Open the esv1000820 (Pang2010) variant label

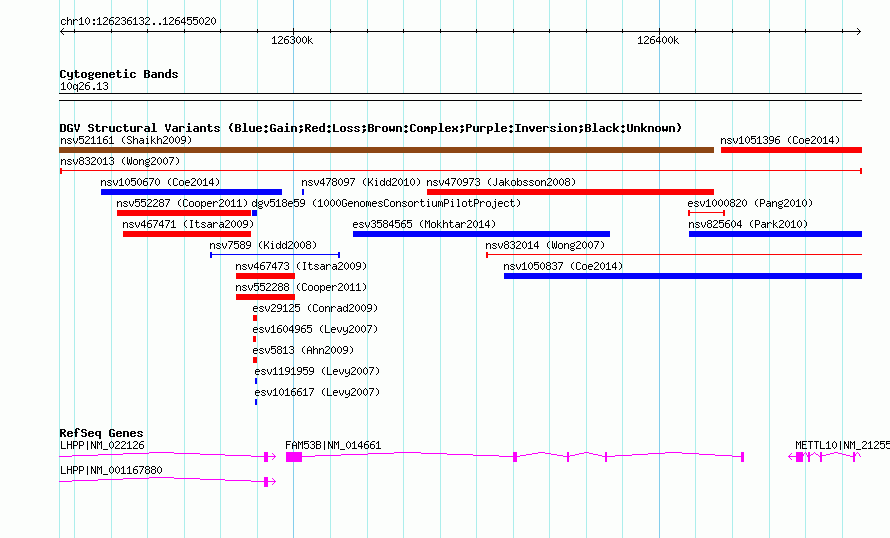(x=750, y=203)
